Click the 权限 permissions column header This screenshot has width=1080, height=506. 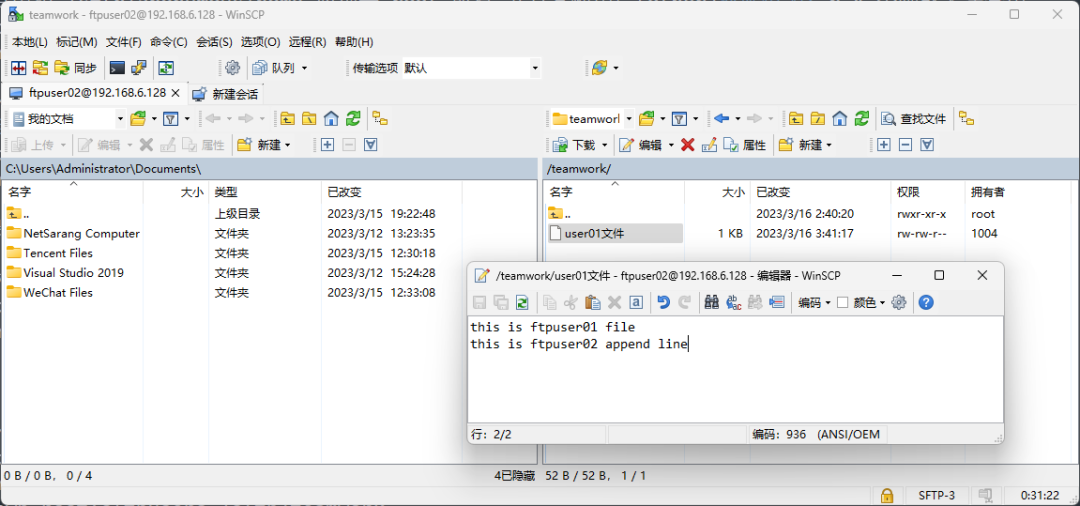(927, 192)
